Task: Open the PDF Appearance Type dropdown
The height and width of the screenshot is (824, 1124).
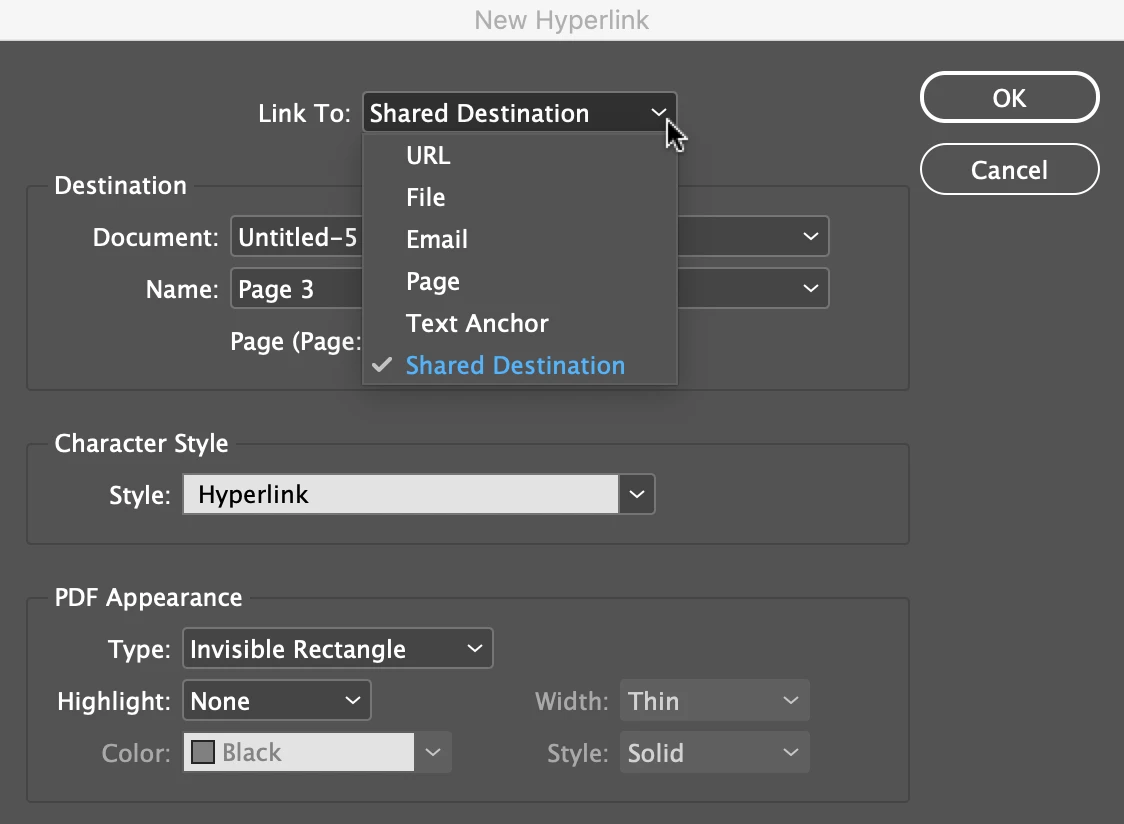Action: pyautogui.click(x=338, y=648)
